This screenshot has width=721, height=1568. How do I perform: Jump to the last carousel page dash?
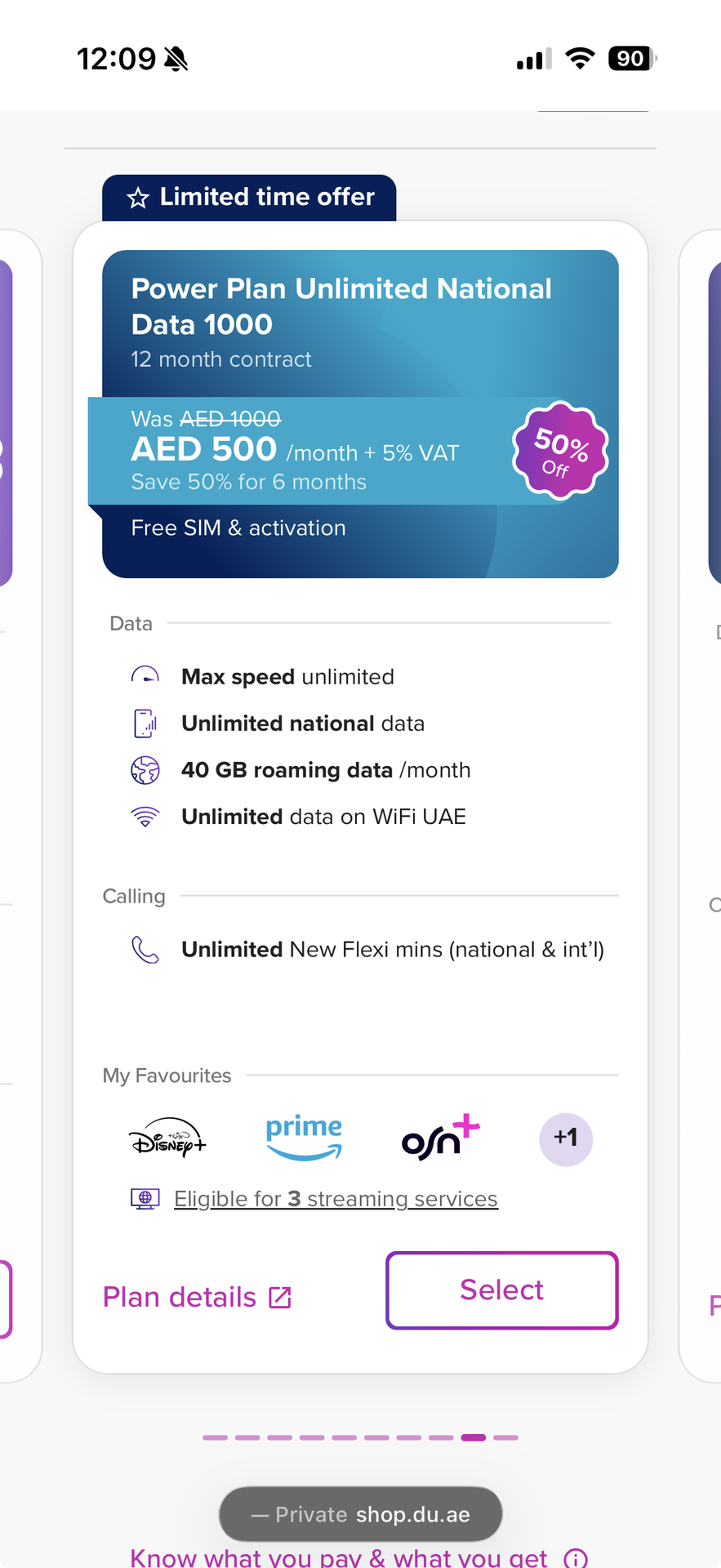pyautogui.click(x=505, y=1437)
